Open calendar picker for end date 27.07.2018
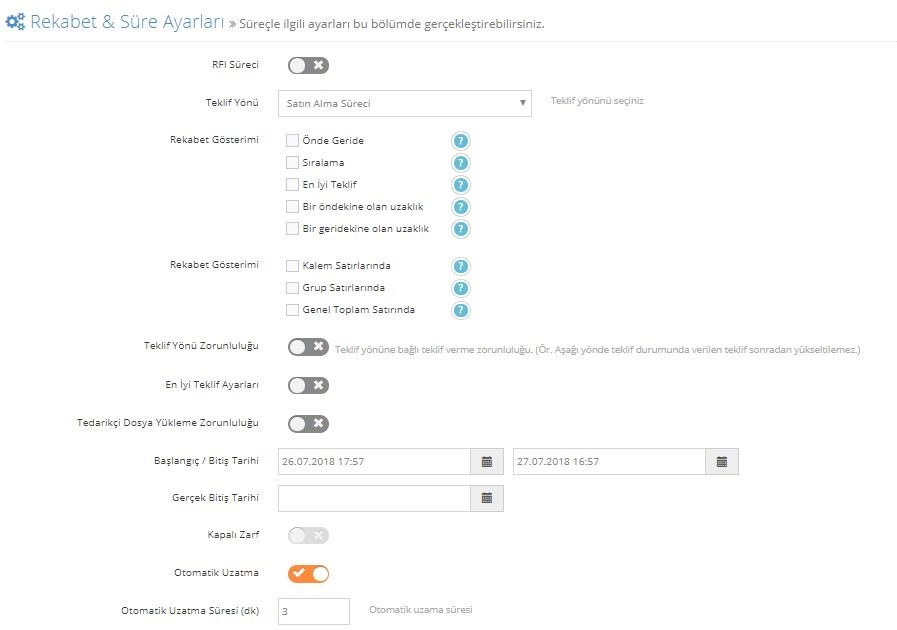Viewport: 897px width, 630px height. [x=722, y=462]
